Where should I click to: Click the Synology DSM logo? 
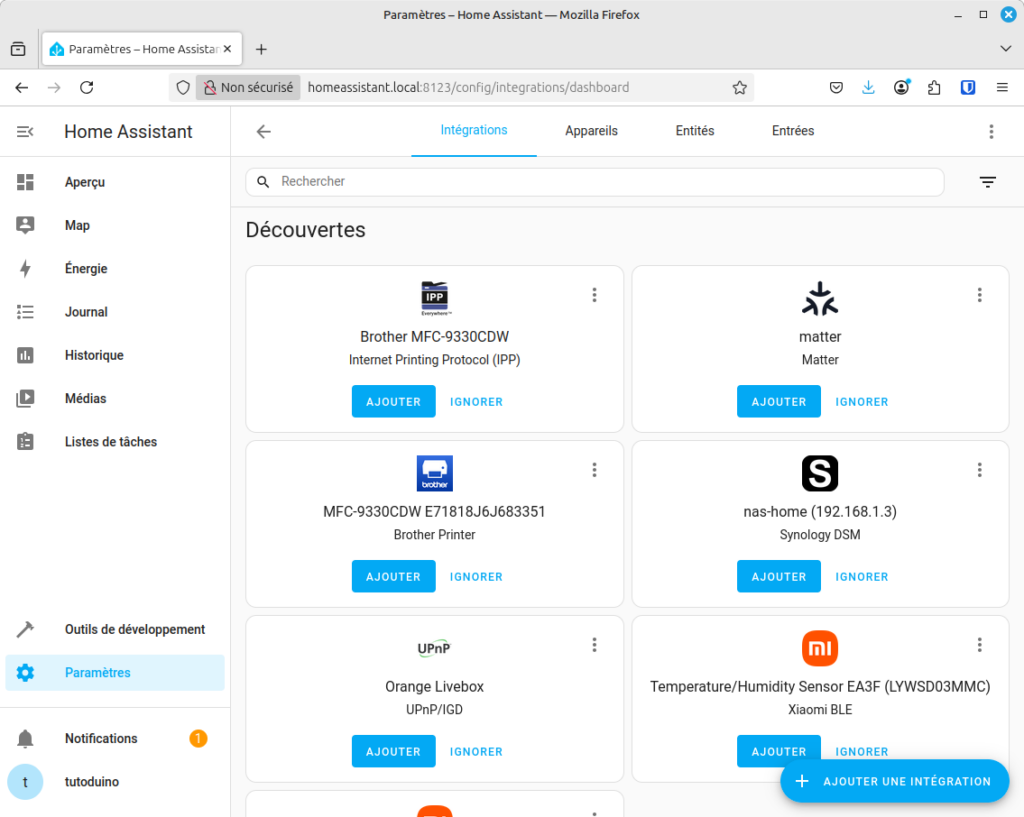pos(820,473)
